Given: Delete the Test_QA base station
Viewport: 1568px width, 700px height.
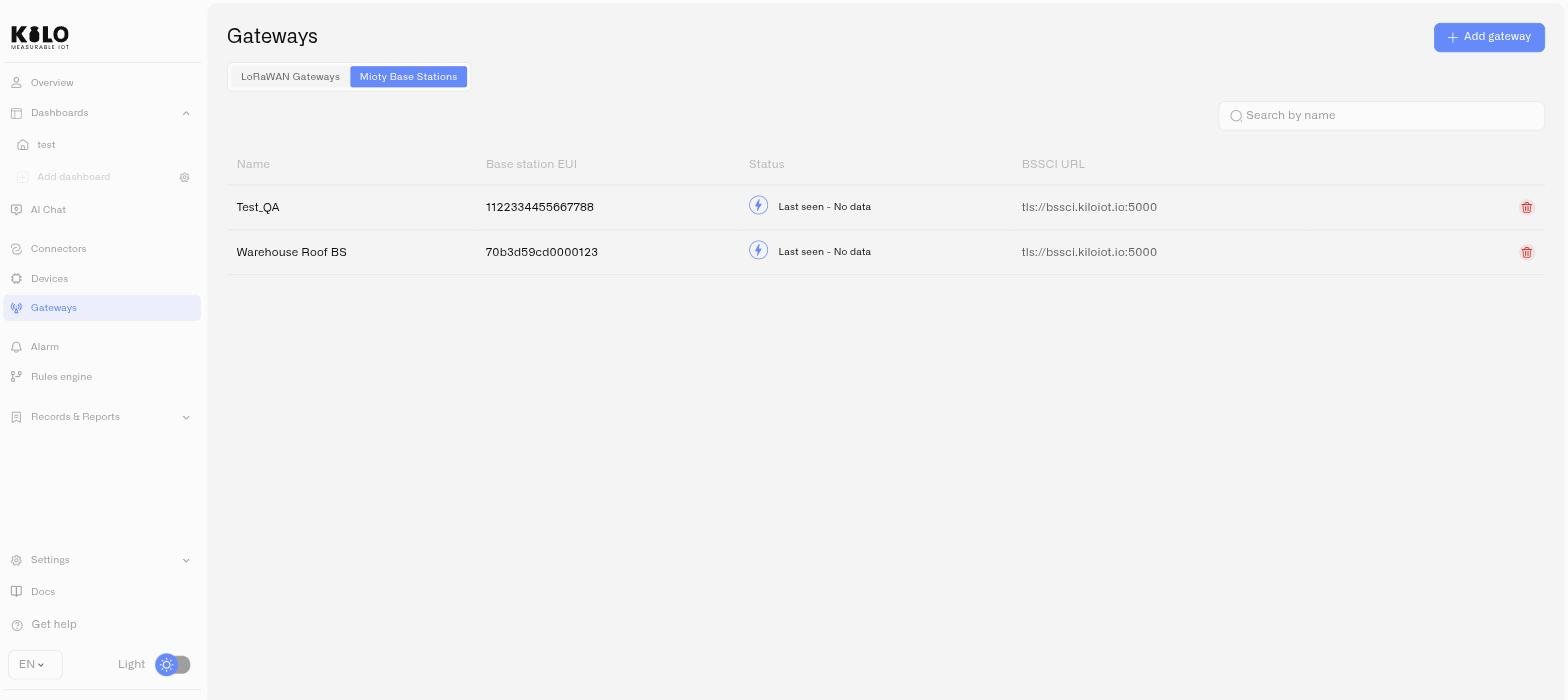Looking at the screenshot, I should (x=1526, y=207).
